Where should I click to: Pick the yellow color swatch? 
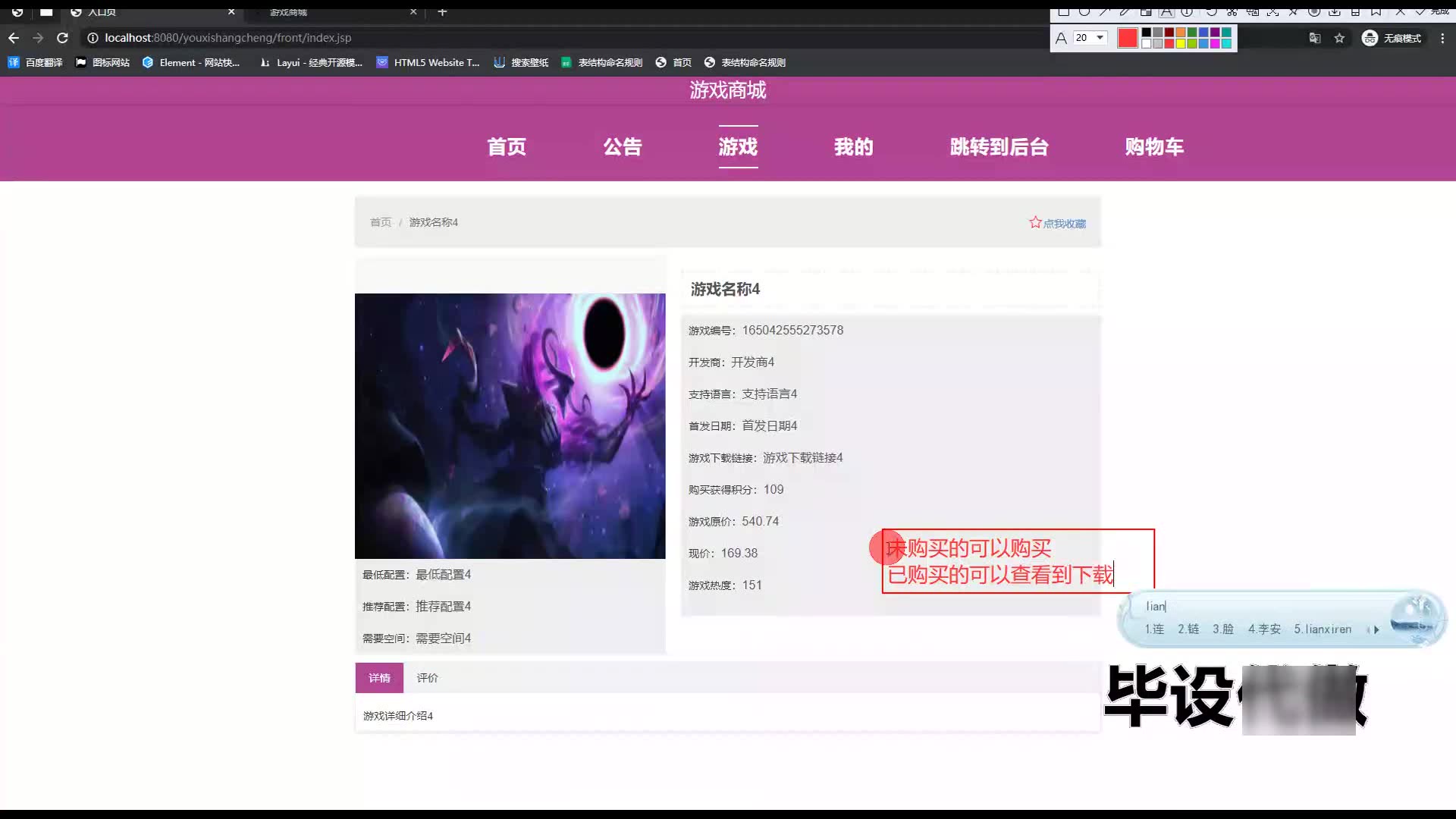point(1181,43)
